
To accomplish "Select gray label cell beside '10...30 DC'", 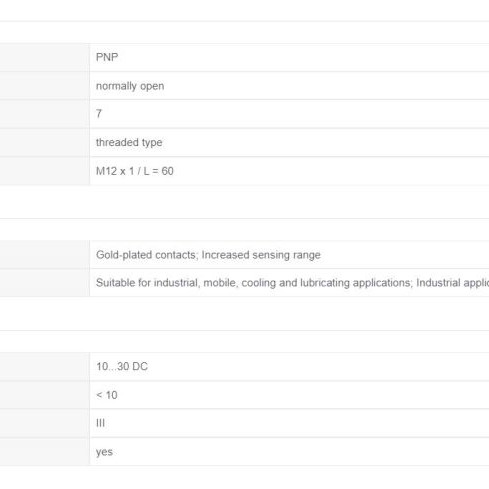I will [45, 366].
